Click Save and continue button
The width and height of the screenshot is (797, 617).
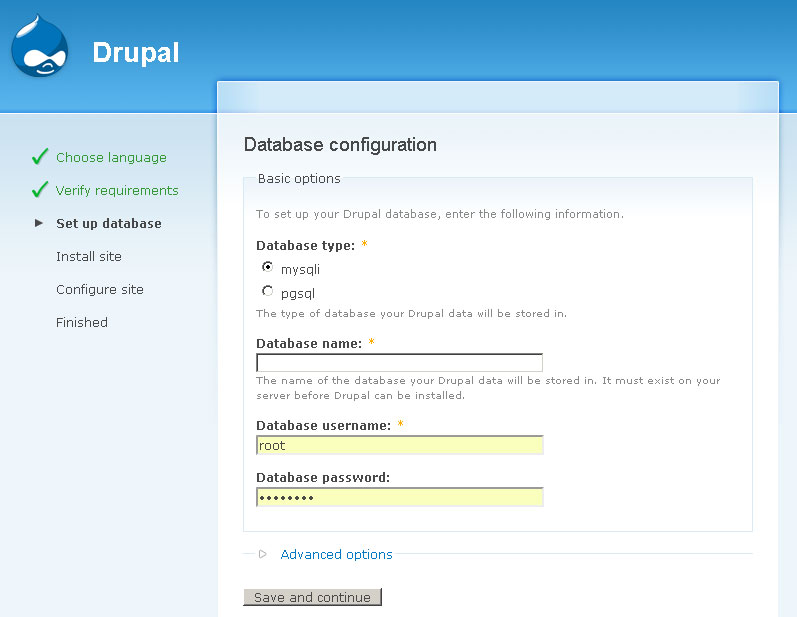[312, 597]
